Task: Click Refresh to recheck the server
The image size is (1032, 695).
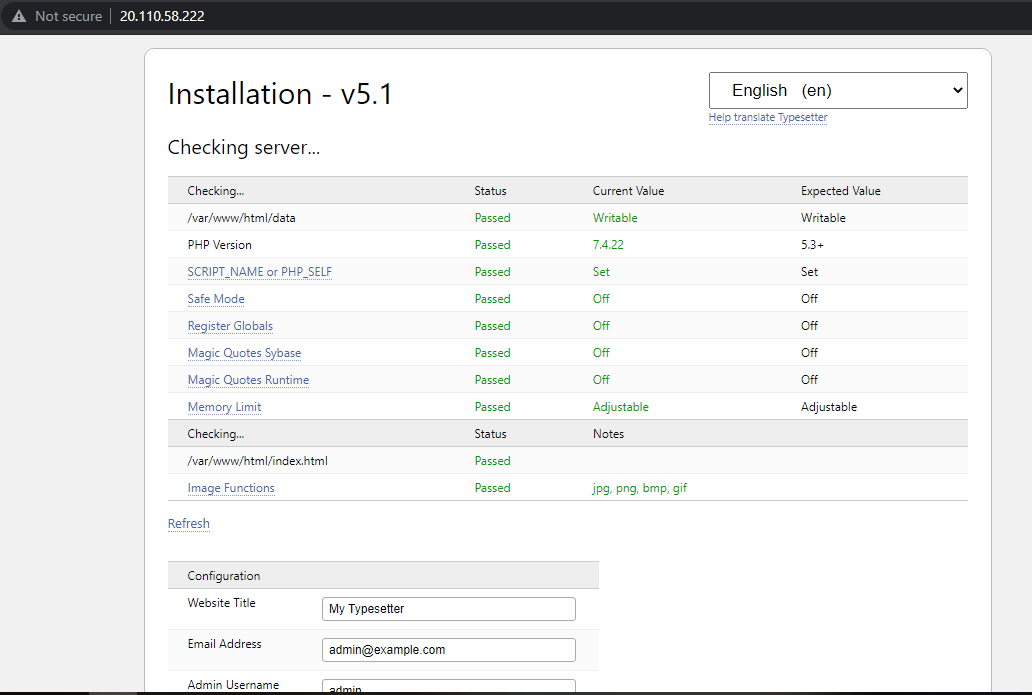Action: [189, 523]
